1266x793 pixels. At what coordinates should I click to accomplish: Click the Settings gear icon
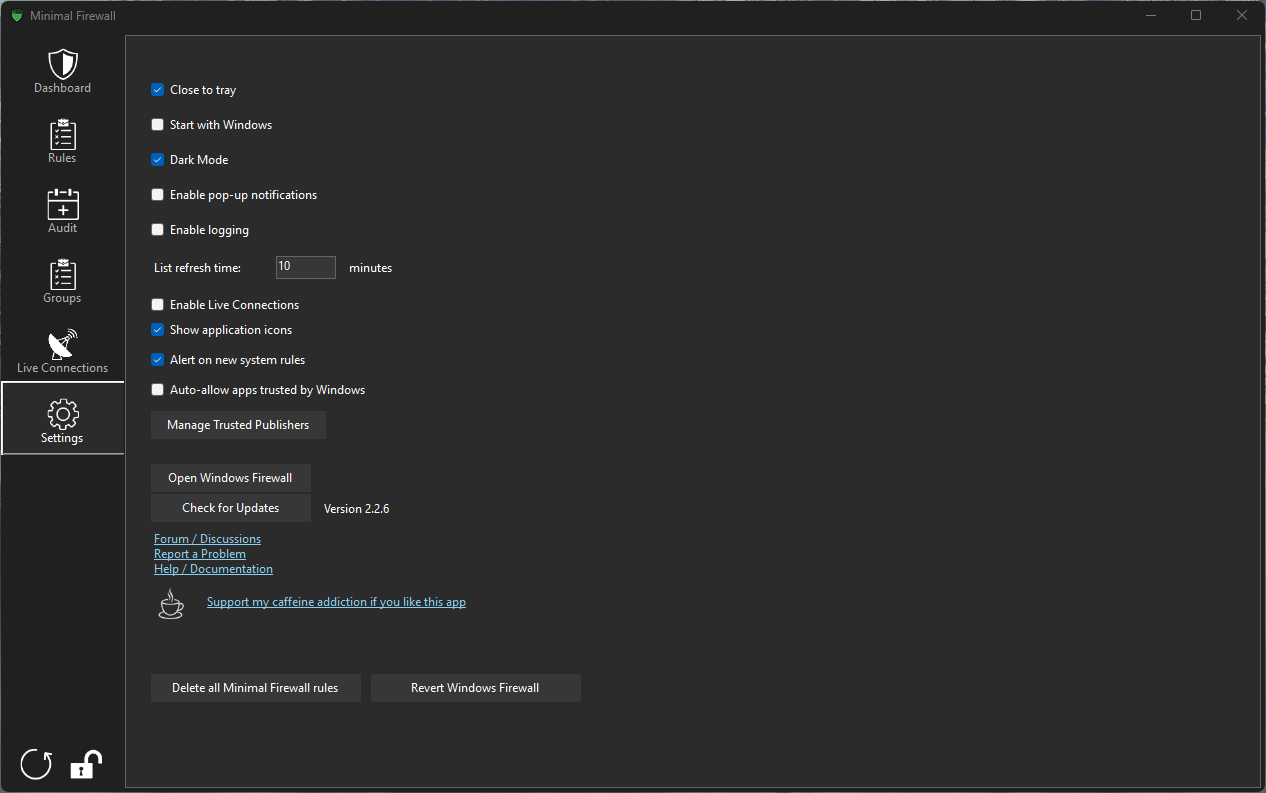click(x=62, y=415)
